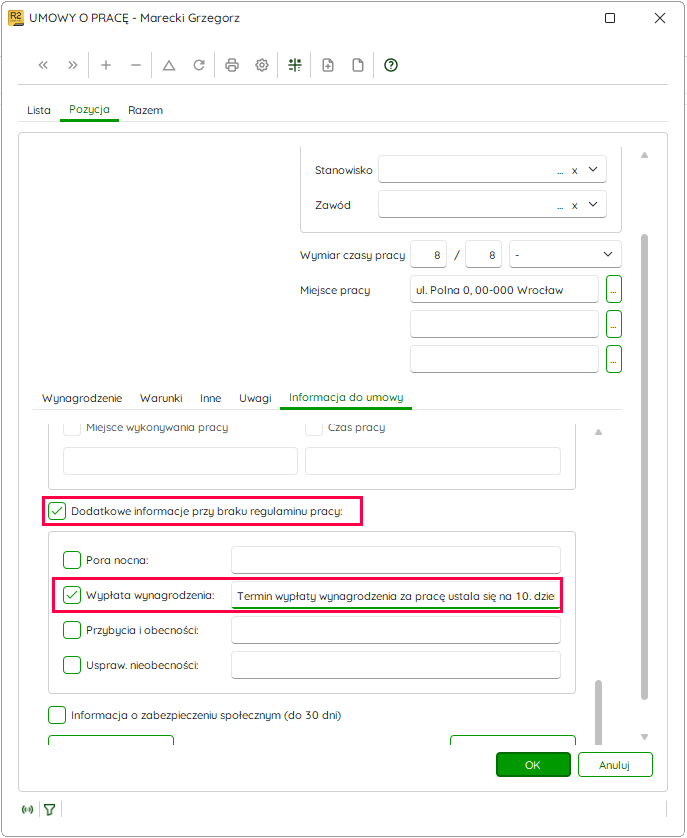Clear the Stanowisko field with x

575,171
